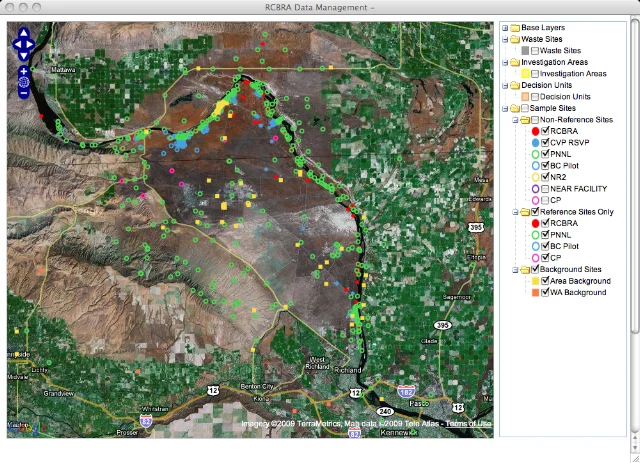
Task: Click the Waste Sites parent folder icon
Action: coord(515,39)
